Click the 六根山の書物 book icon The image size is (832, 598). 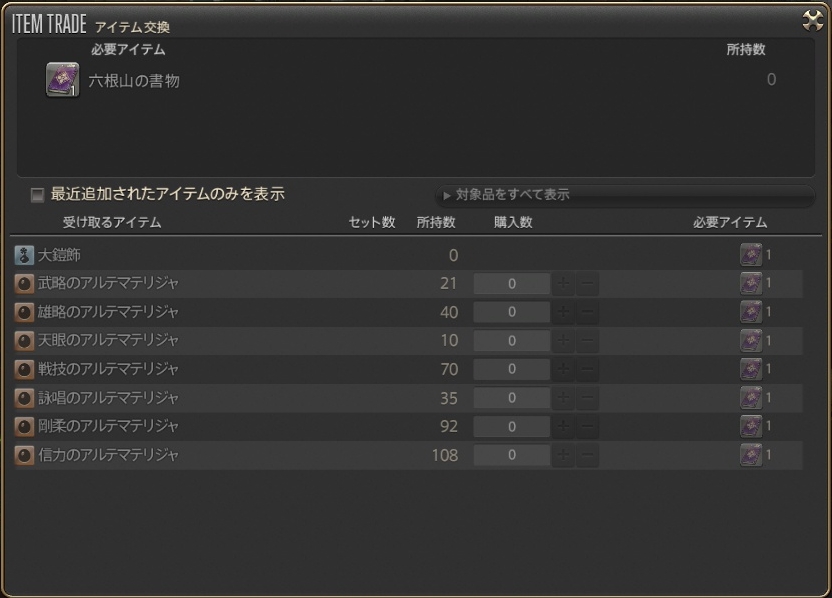tap(62, 80)
